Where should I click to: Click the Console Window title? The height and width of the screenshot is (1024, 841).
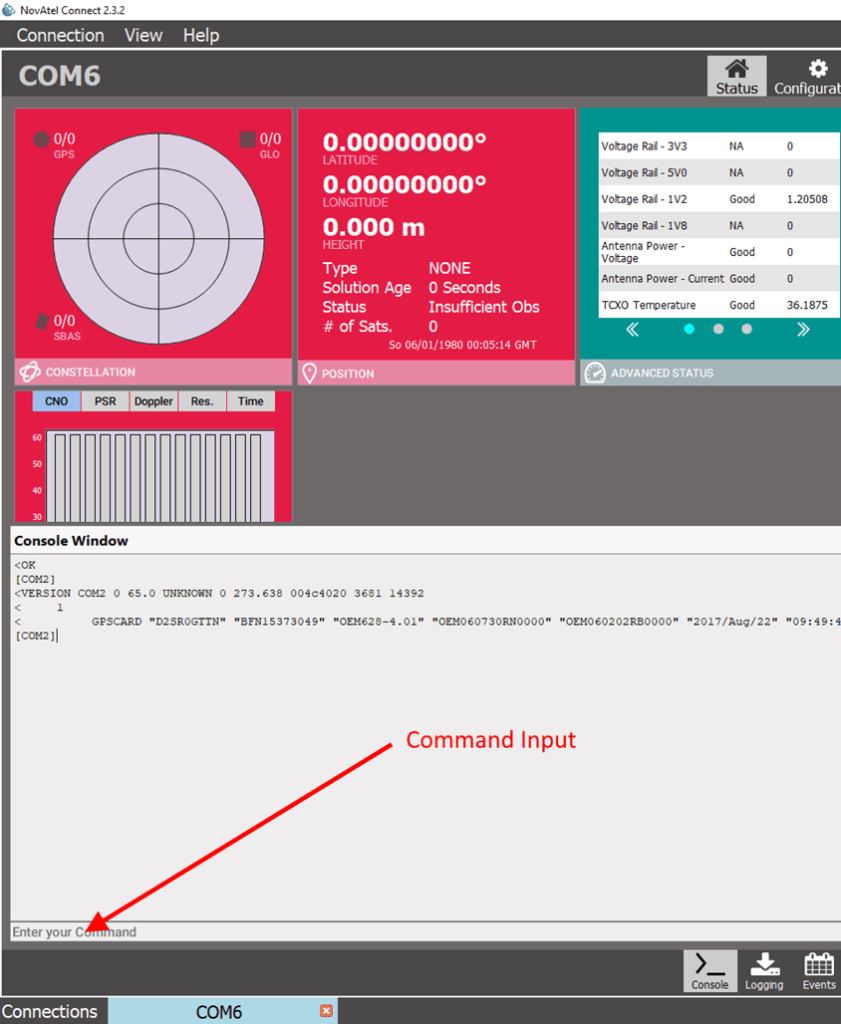(71, 541)
